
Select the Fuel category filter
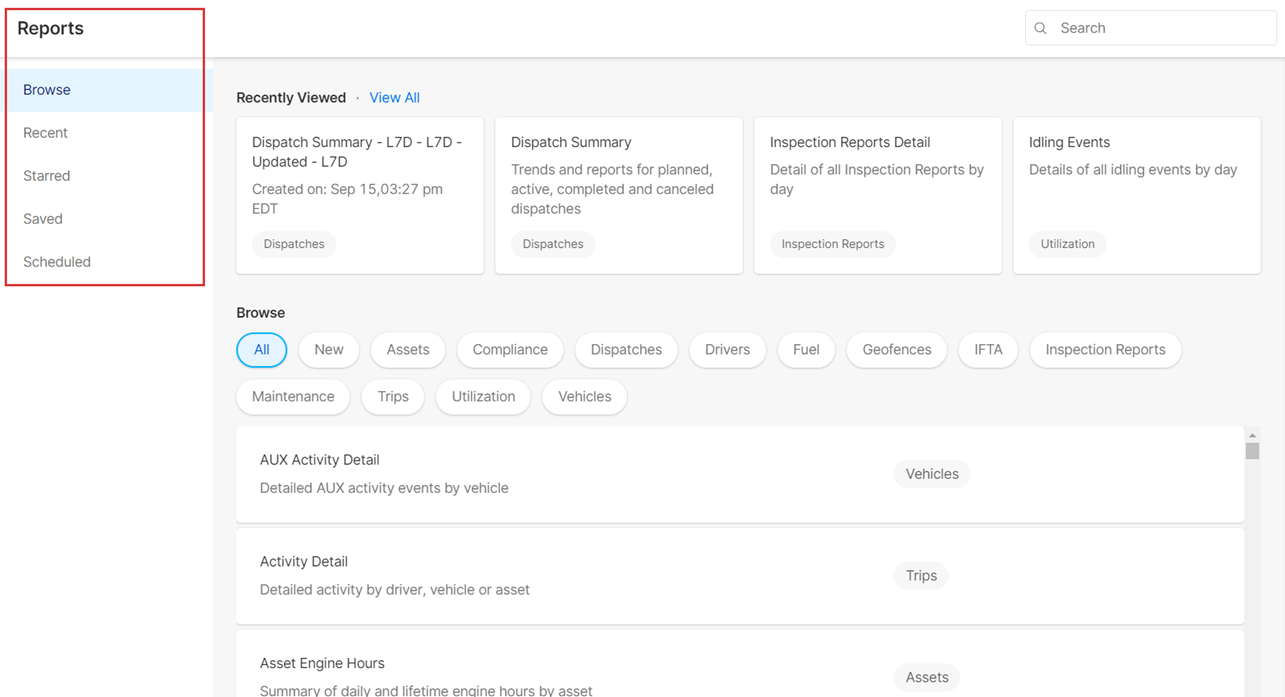point(806,350)
